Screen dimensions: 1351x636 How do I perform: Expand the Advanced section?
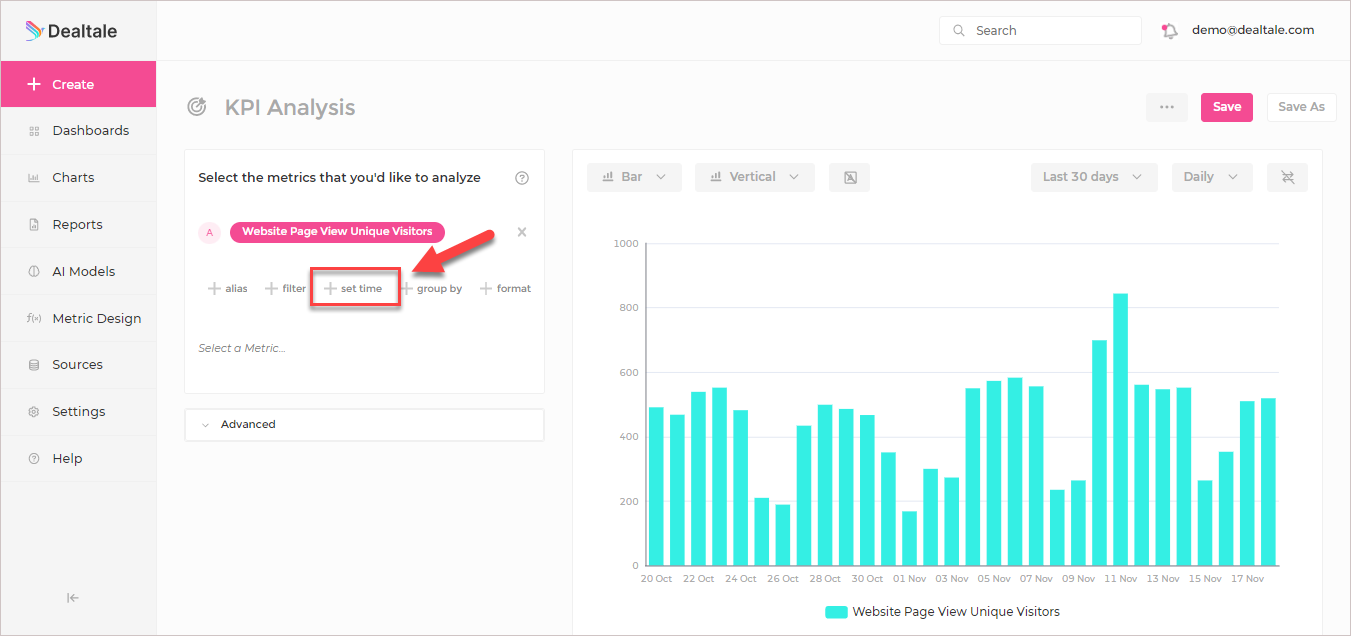(364, 425)
